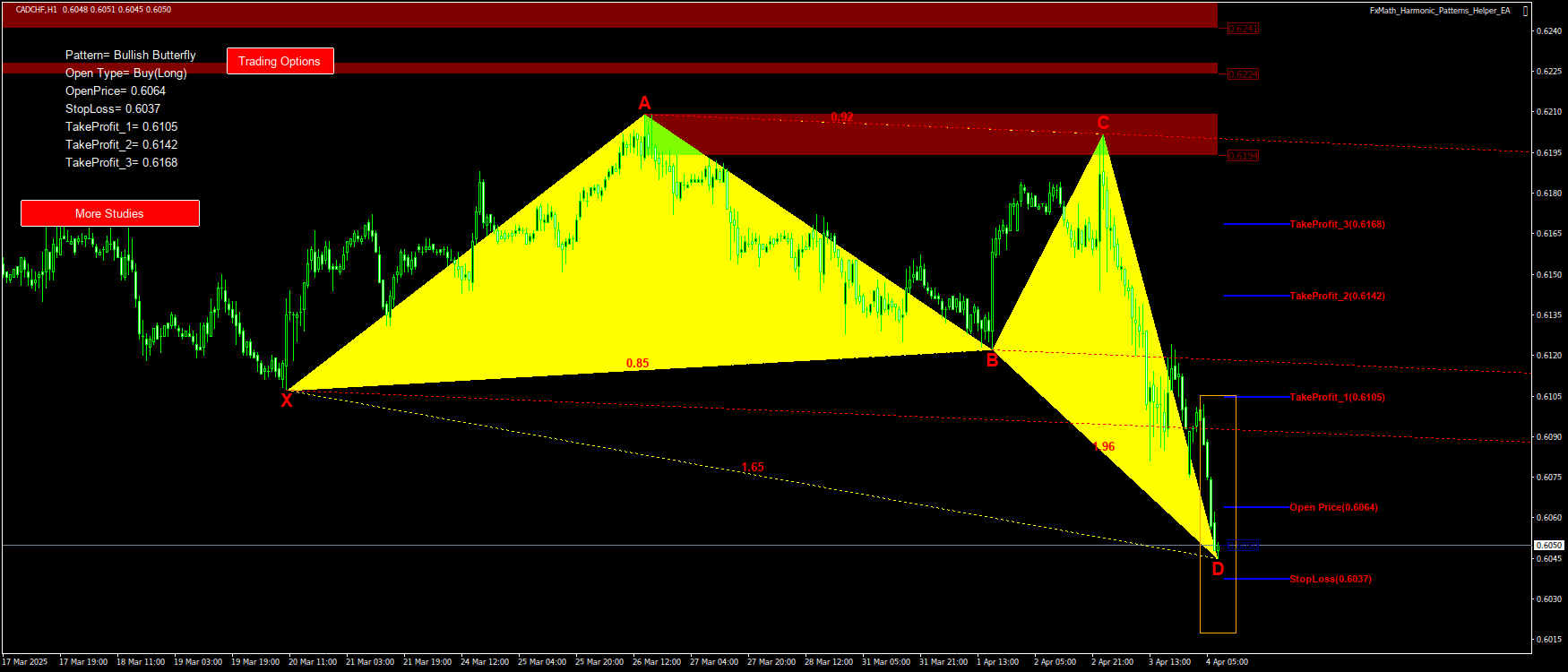Select pattern point label D
Image resolution: width=1568 pixels, height=672 pixels.
(1218, 569)
